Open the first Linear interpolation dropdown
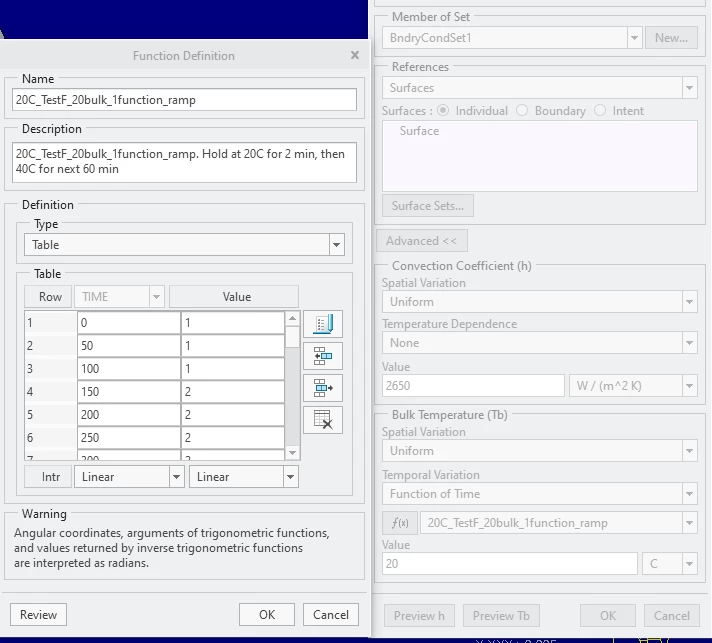 [177, 477]
